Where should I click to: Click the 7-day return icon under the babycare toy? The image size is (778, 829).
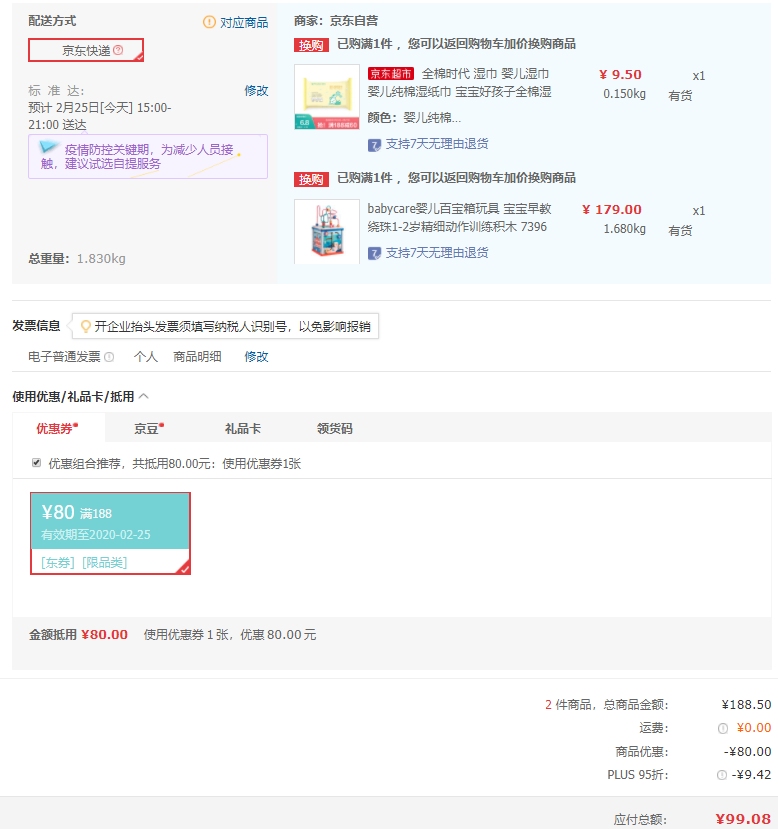click(374, 254)
